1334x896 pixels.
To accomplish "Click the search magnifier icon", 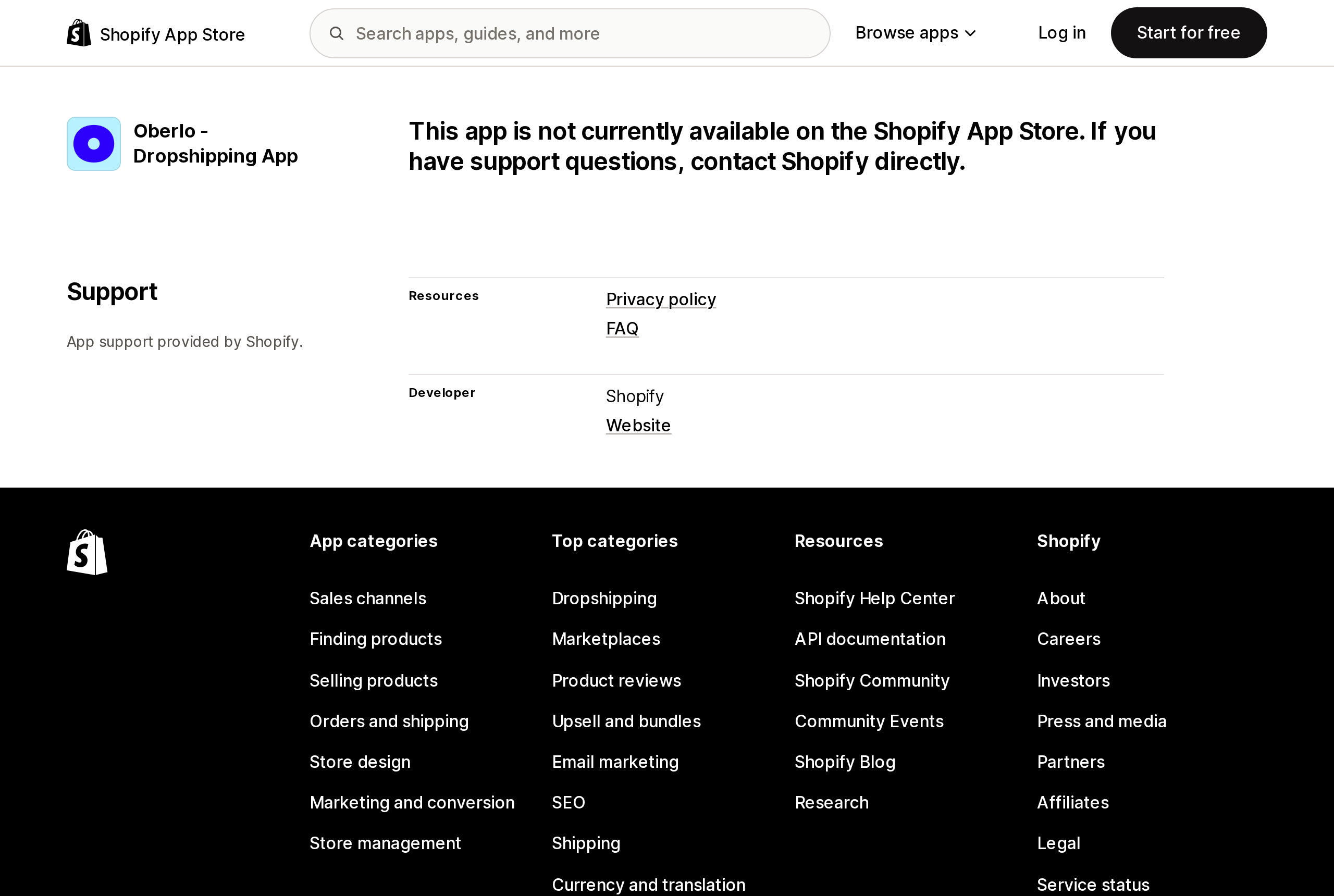I will coord(337,34).
